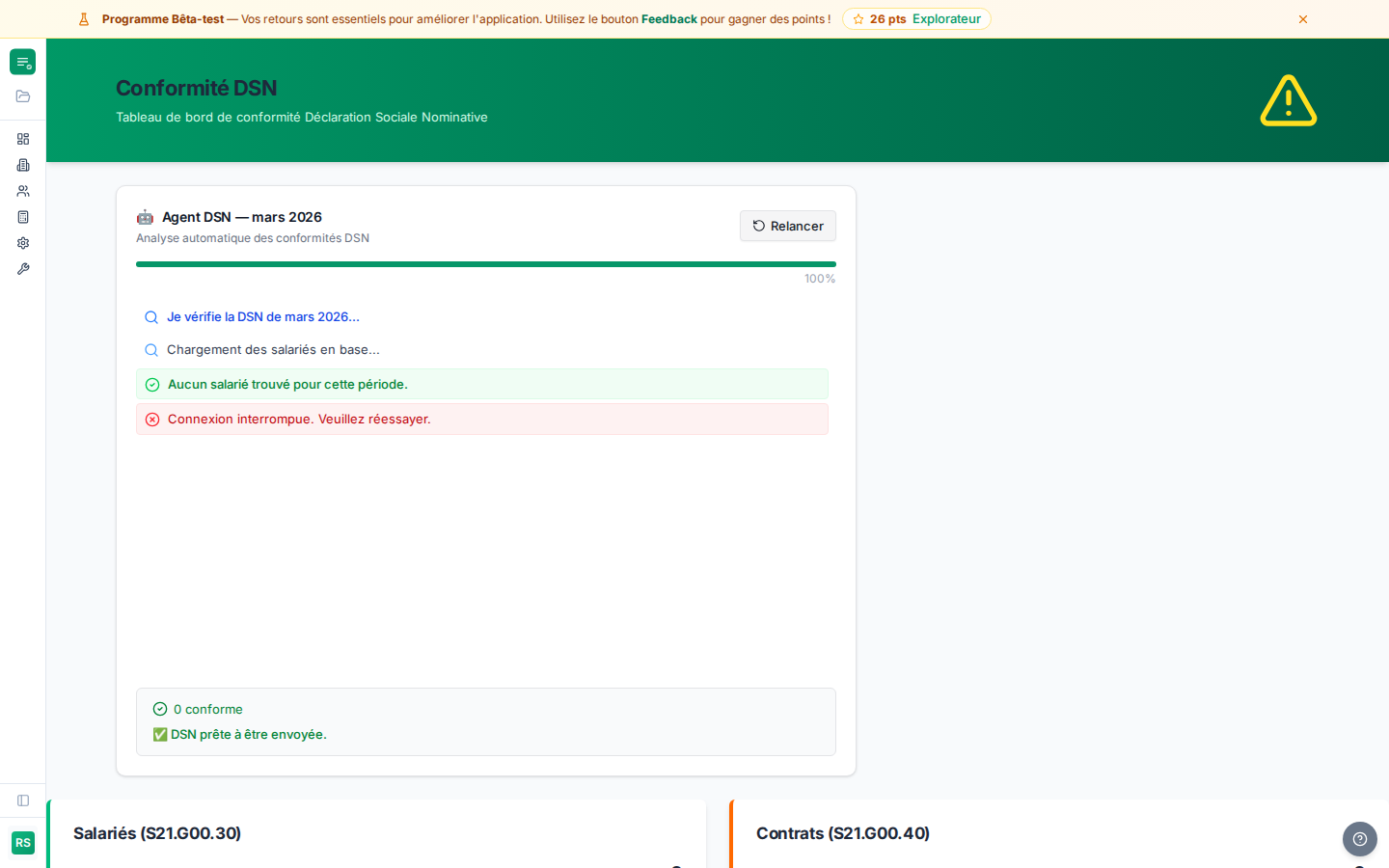1389x868 pixels.
Task: Dismiss the Programme Bêta-test banner
Action: (1302, 19)
